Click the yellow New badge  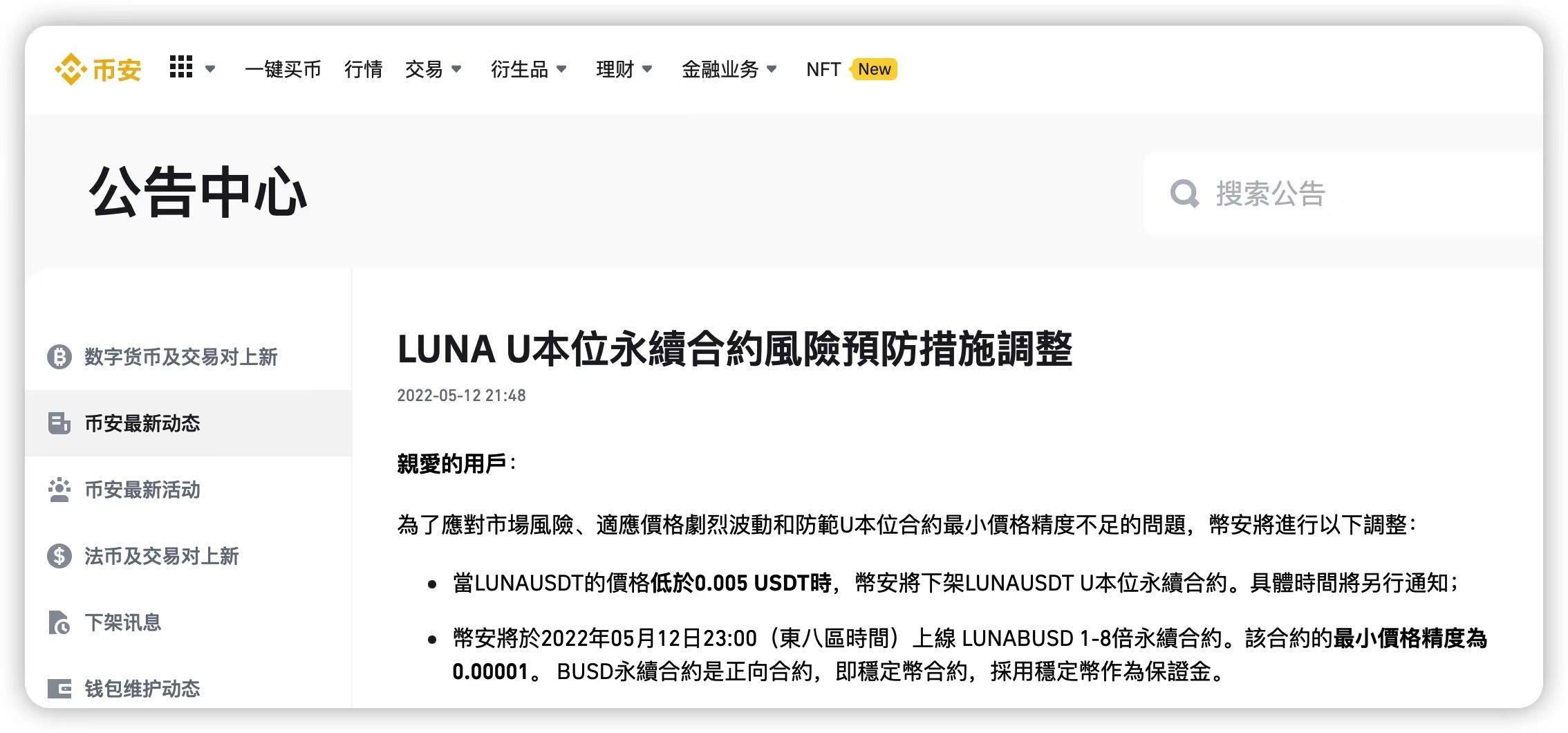point(874,69)
